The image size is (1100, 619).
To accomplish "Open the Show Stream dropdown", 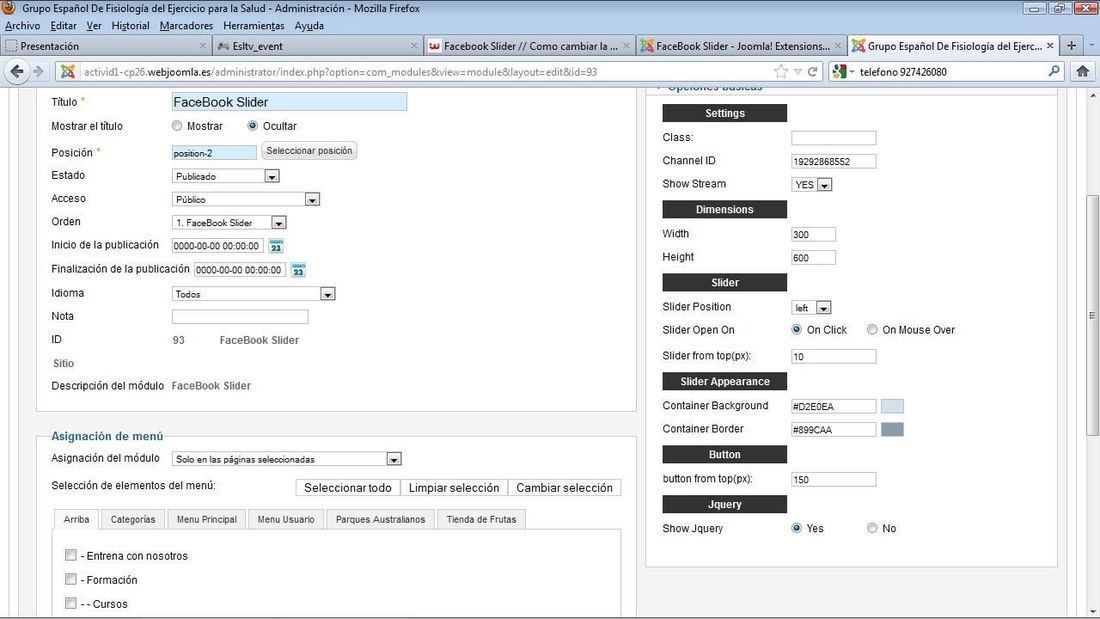I will [812, 185].
